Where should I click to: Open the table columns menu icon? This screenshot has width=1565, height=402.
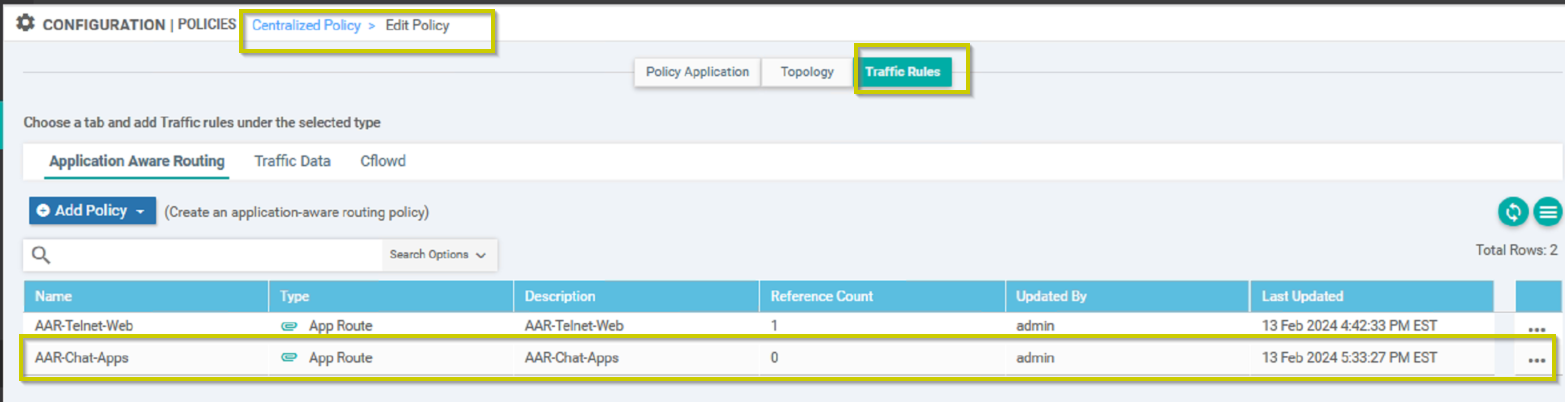pos(1548,211)
